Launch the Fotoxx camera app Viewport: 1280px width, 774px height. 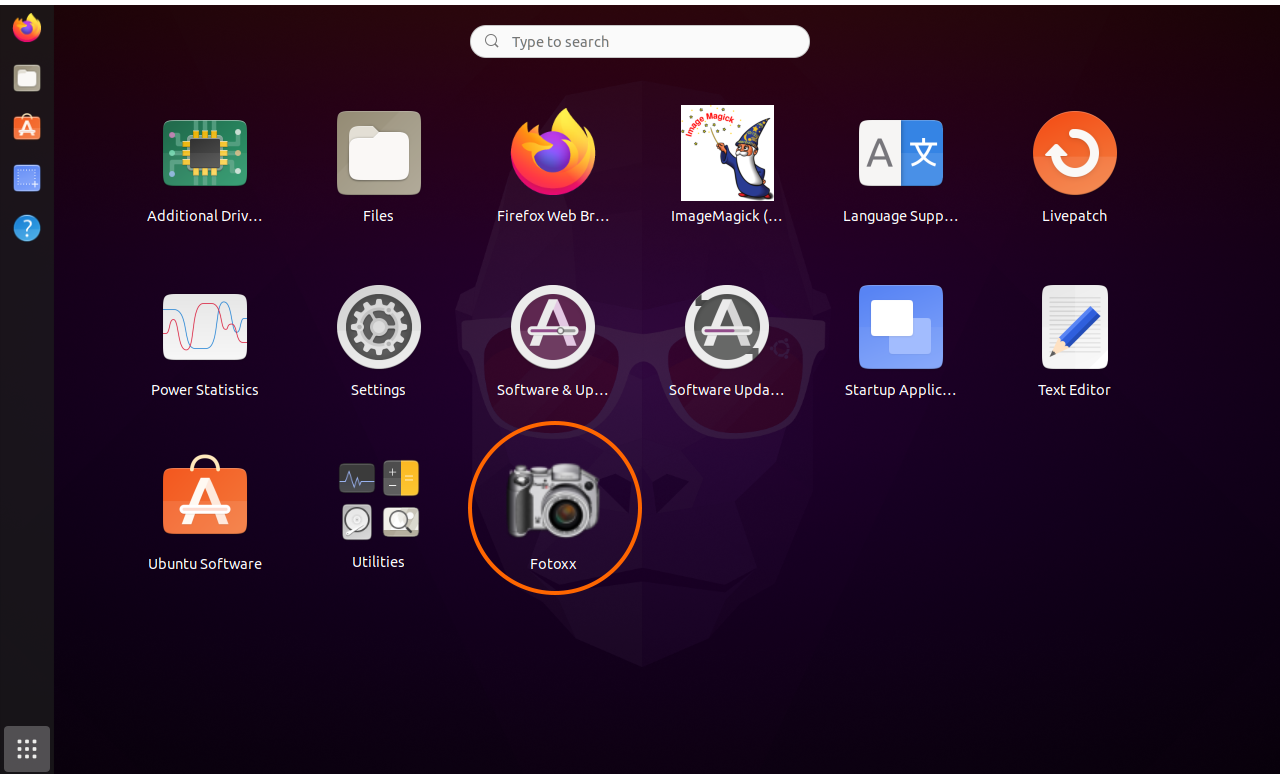(553, 500)
